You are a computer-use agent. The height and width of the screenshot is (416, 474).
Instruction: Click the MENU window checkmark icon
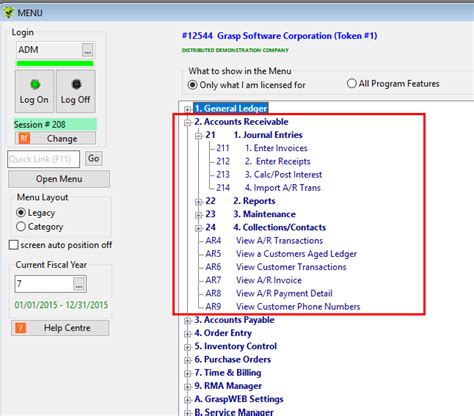click(8, 12)
